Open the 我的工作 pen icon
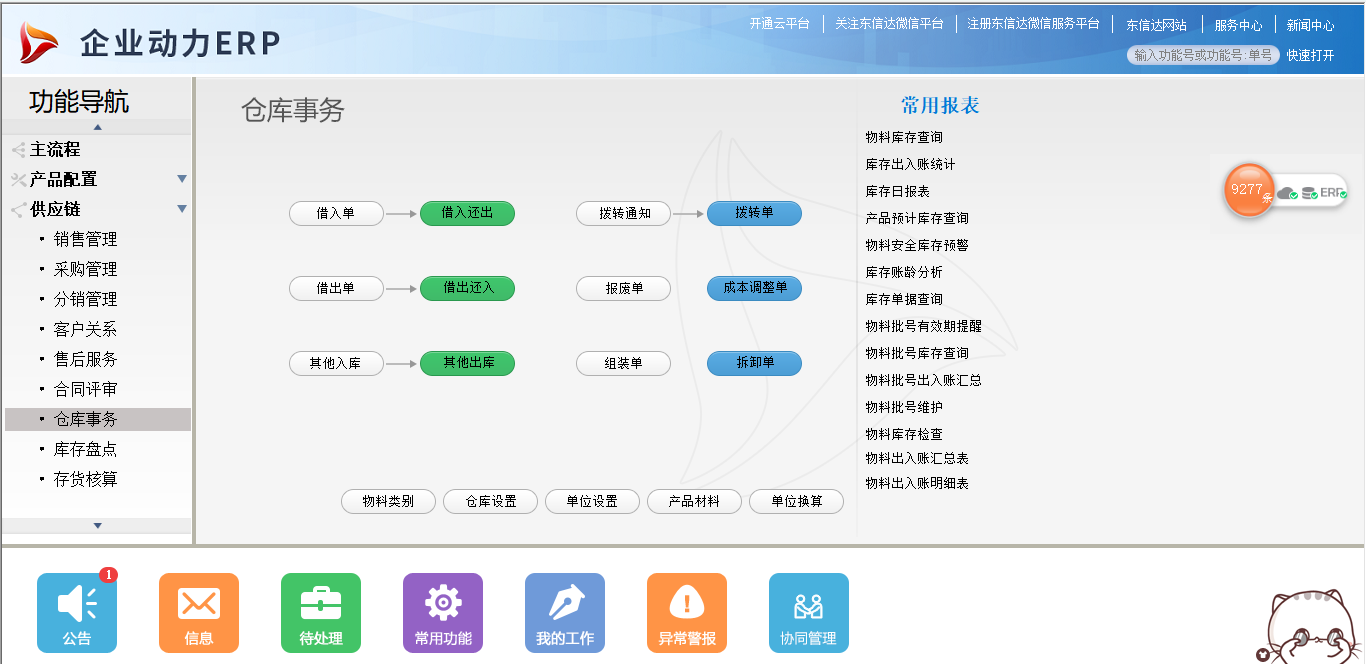1366x664 pixels. coord(564,612)
